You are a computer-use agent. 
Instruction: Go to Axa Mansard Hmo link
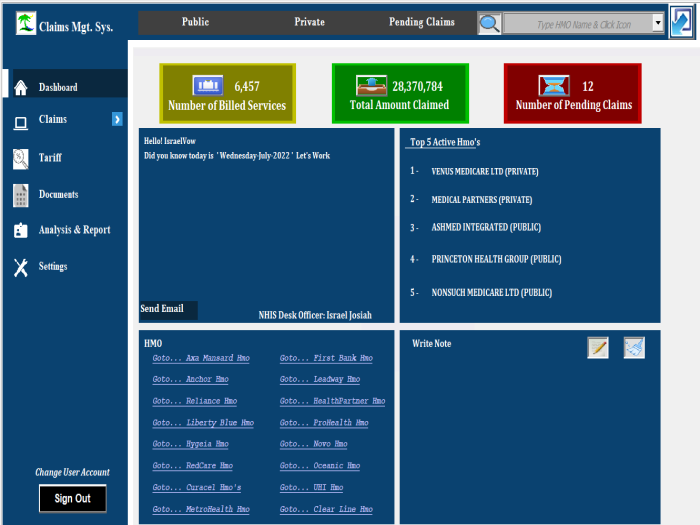click(201, 358)
